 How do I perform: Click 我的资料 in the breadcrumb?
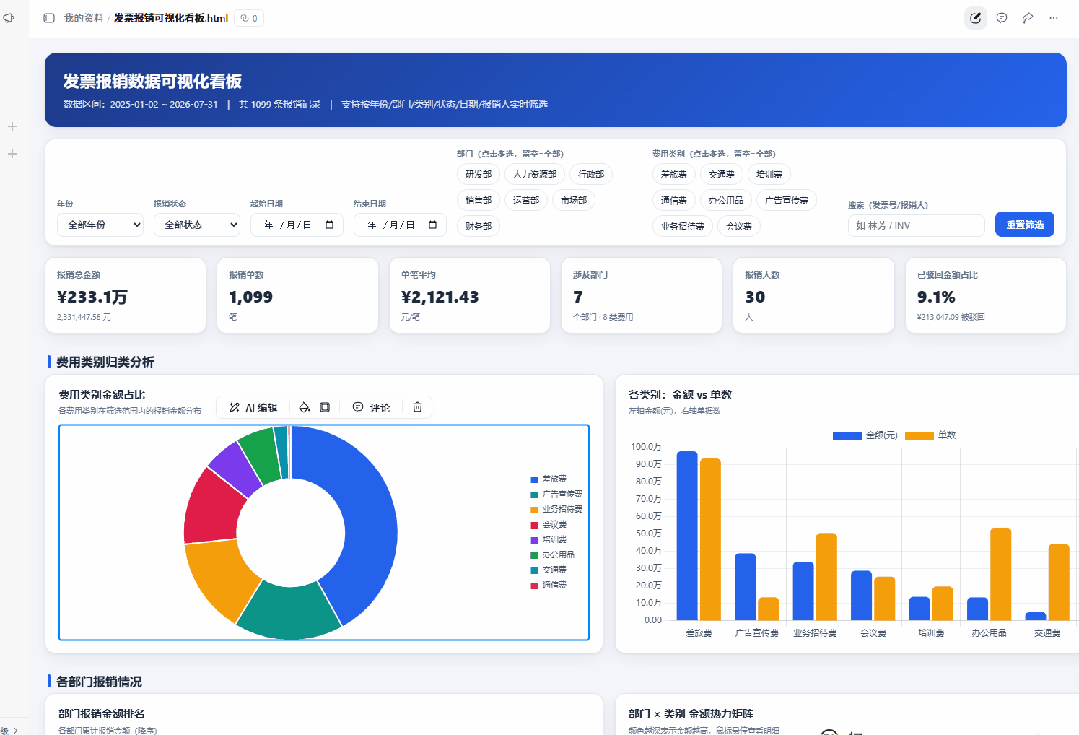pos(83,18)
